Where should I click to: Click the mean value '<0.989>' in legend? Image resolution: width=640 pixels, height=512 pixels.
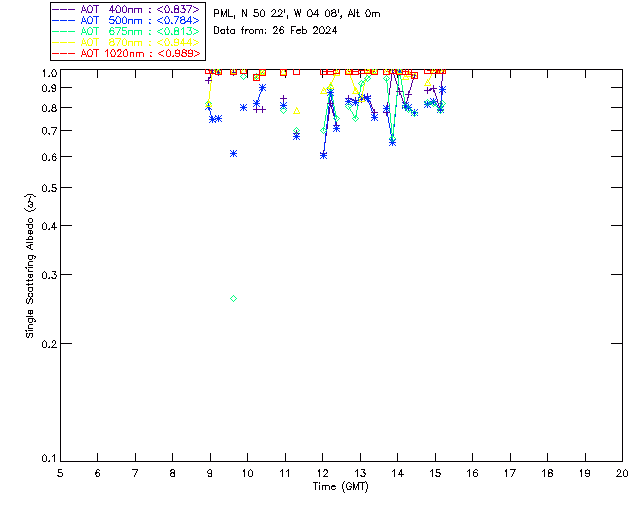coord(178,53)
